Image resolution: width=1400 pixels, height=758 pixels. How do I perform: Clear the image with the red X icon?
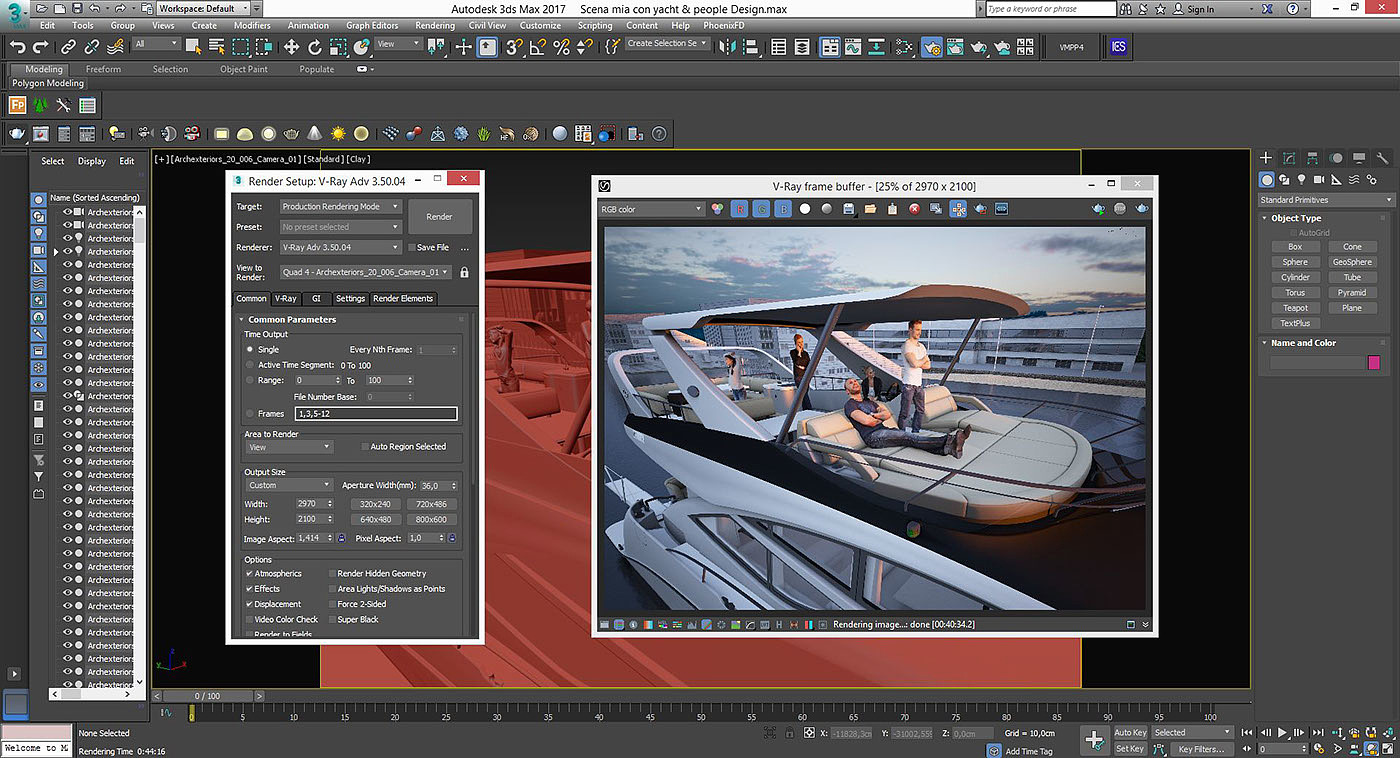pos(914,209)
